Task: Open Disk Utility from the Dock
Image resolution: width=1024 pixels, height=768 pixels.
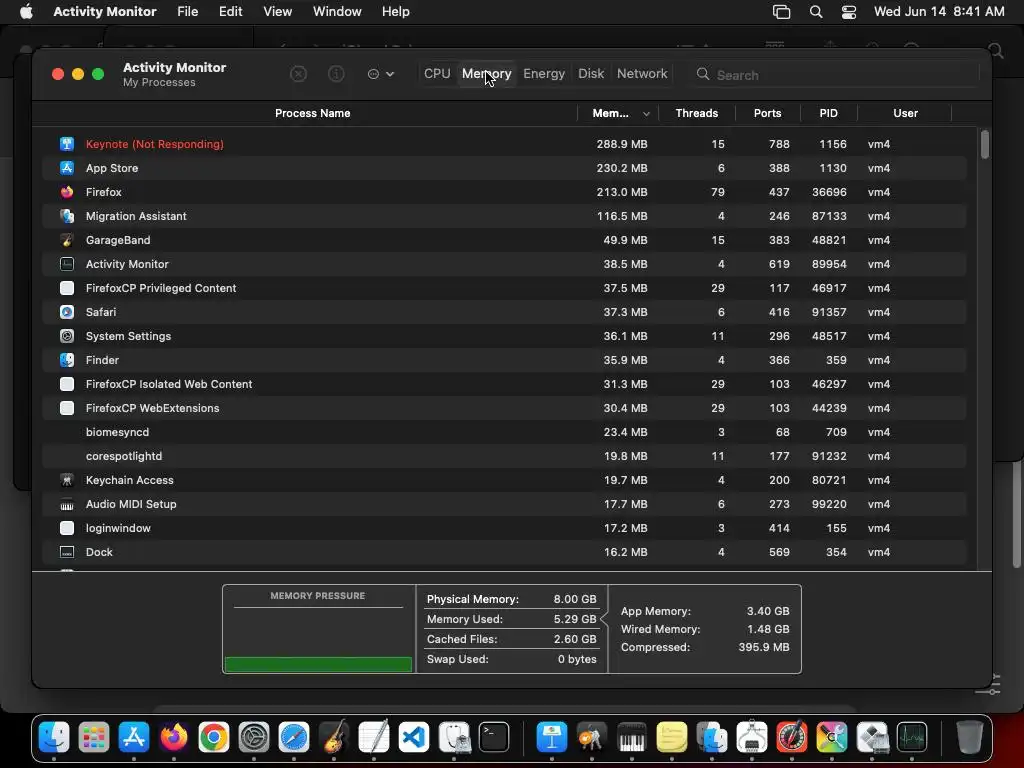Action: [454, 737]
